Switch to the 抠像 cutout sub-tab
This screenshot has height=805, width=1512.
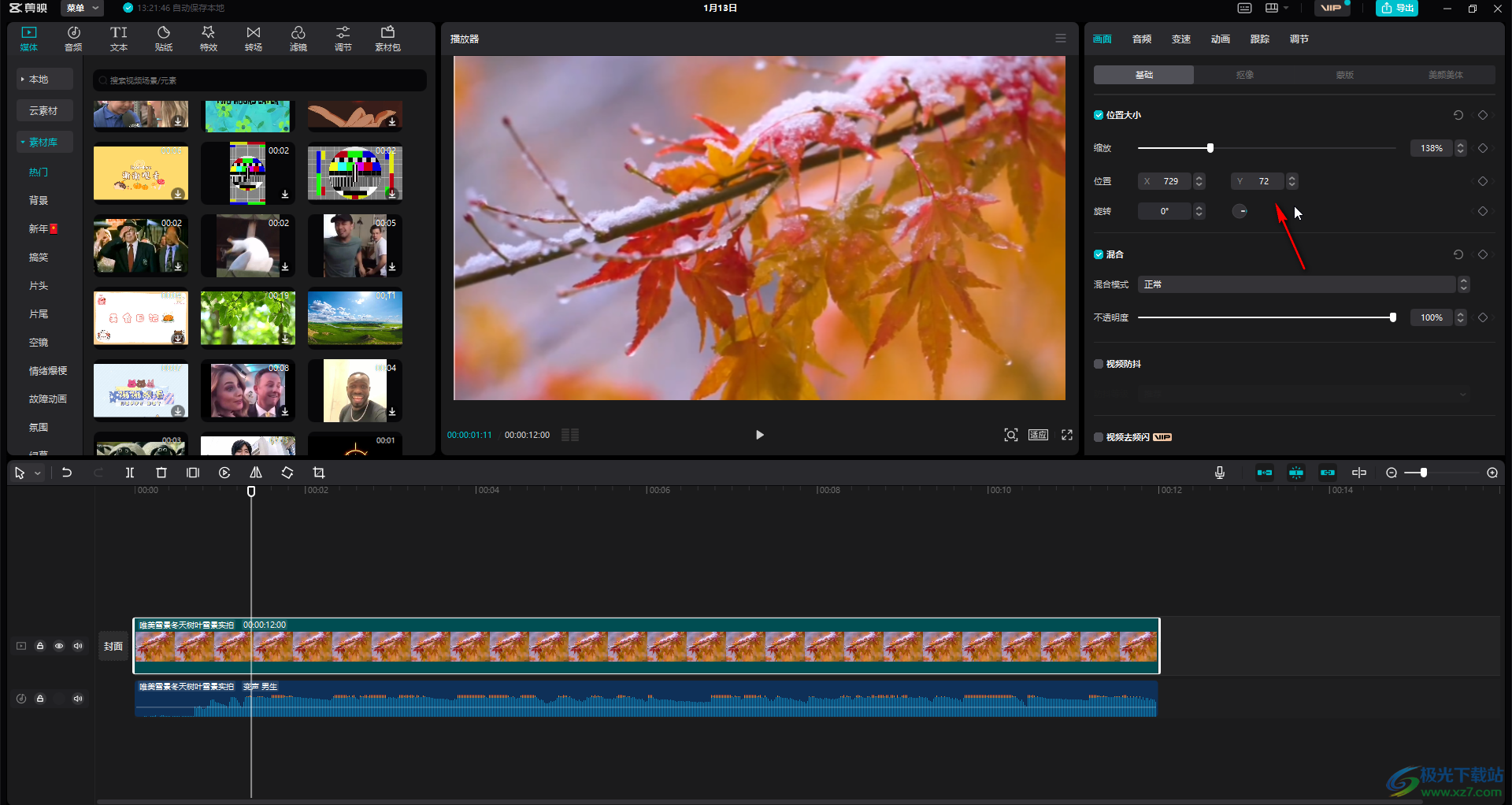[x=1244, y=75]
